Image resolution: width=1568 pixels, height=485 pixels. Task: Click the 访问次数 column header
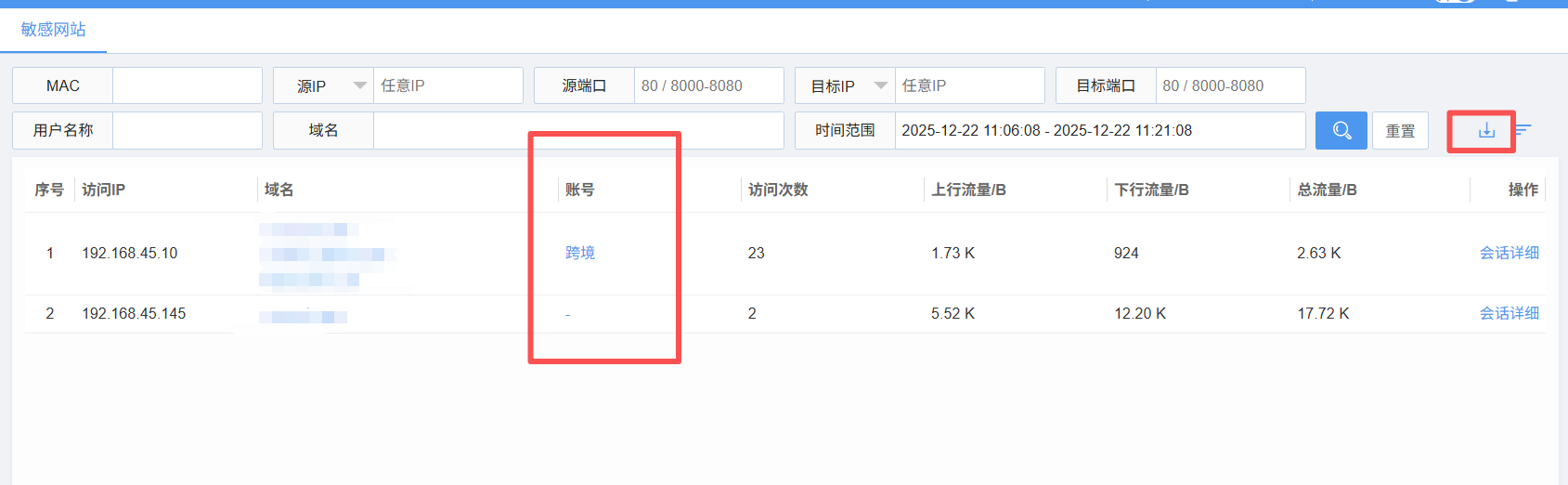coord(778,190)
